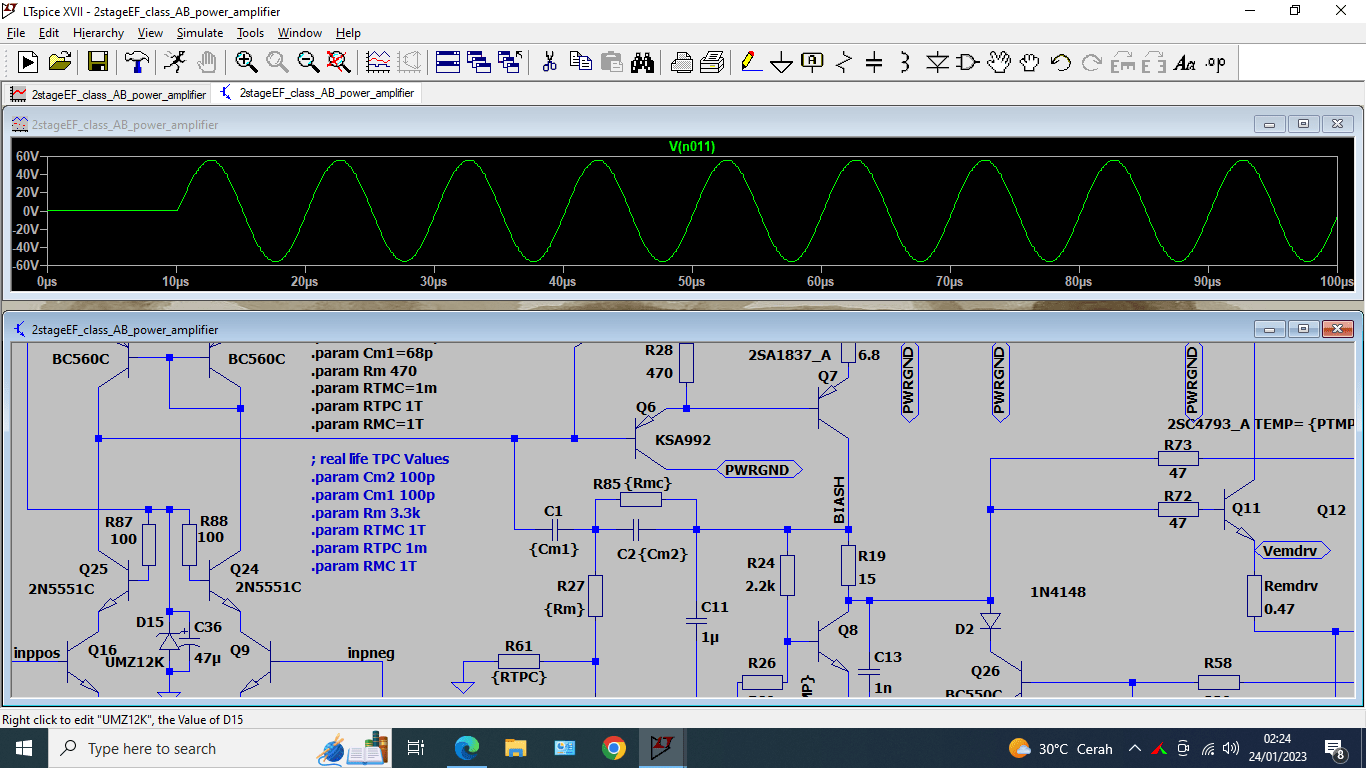This screenshot has width=1366, height=768.
Task: Select the Resistor placement tool
Action: tap(843, 62)
